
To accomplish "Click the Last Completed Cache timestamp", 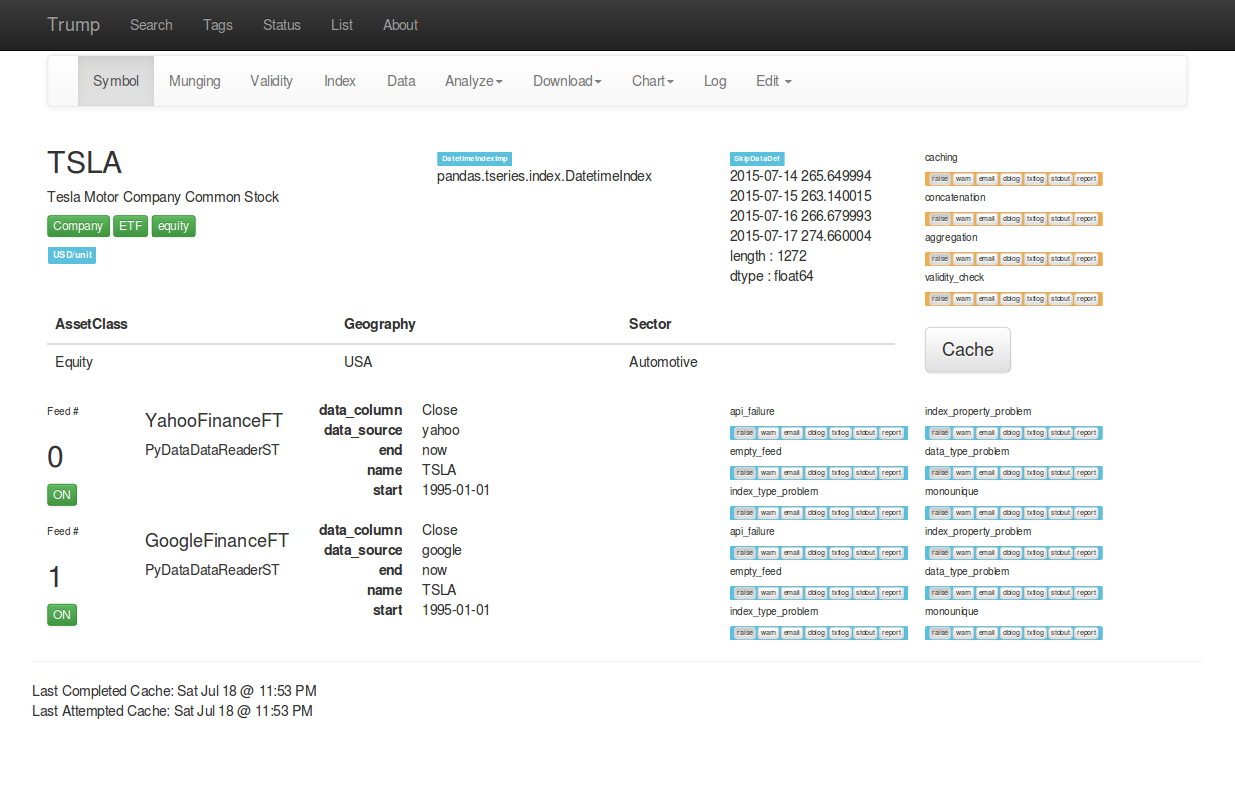I will click(174, 691).
